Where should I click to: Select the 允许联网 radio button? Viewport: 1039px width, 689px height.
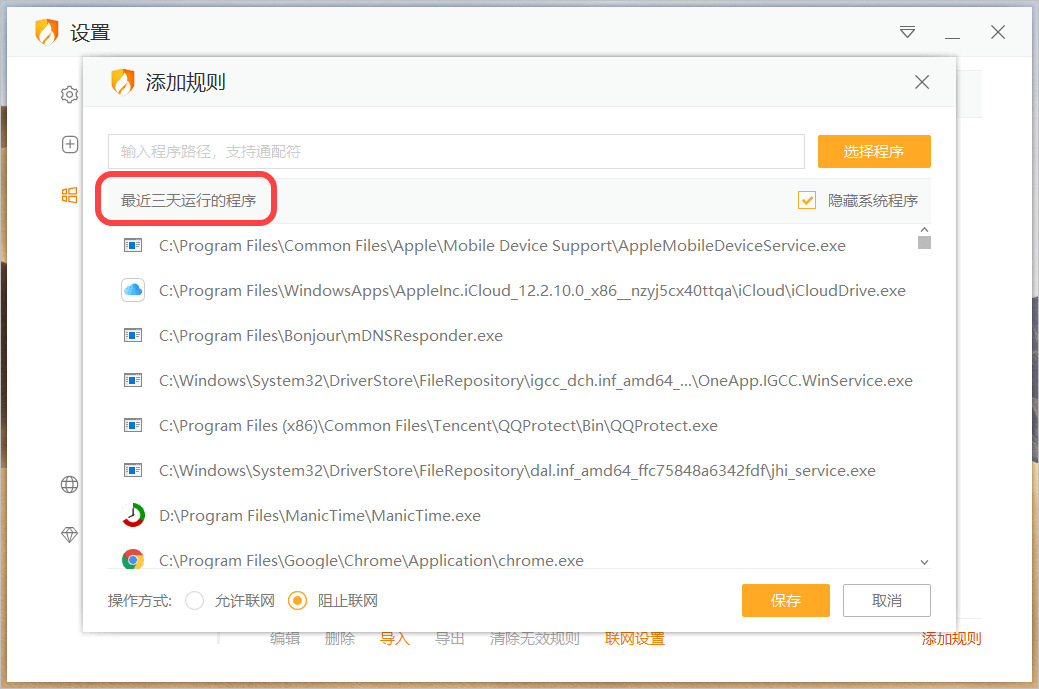point(194,601)
